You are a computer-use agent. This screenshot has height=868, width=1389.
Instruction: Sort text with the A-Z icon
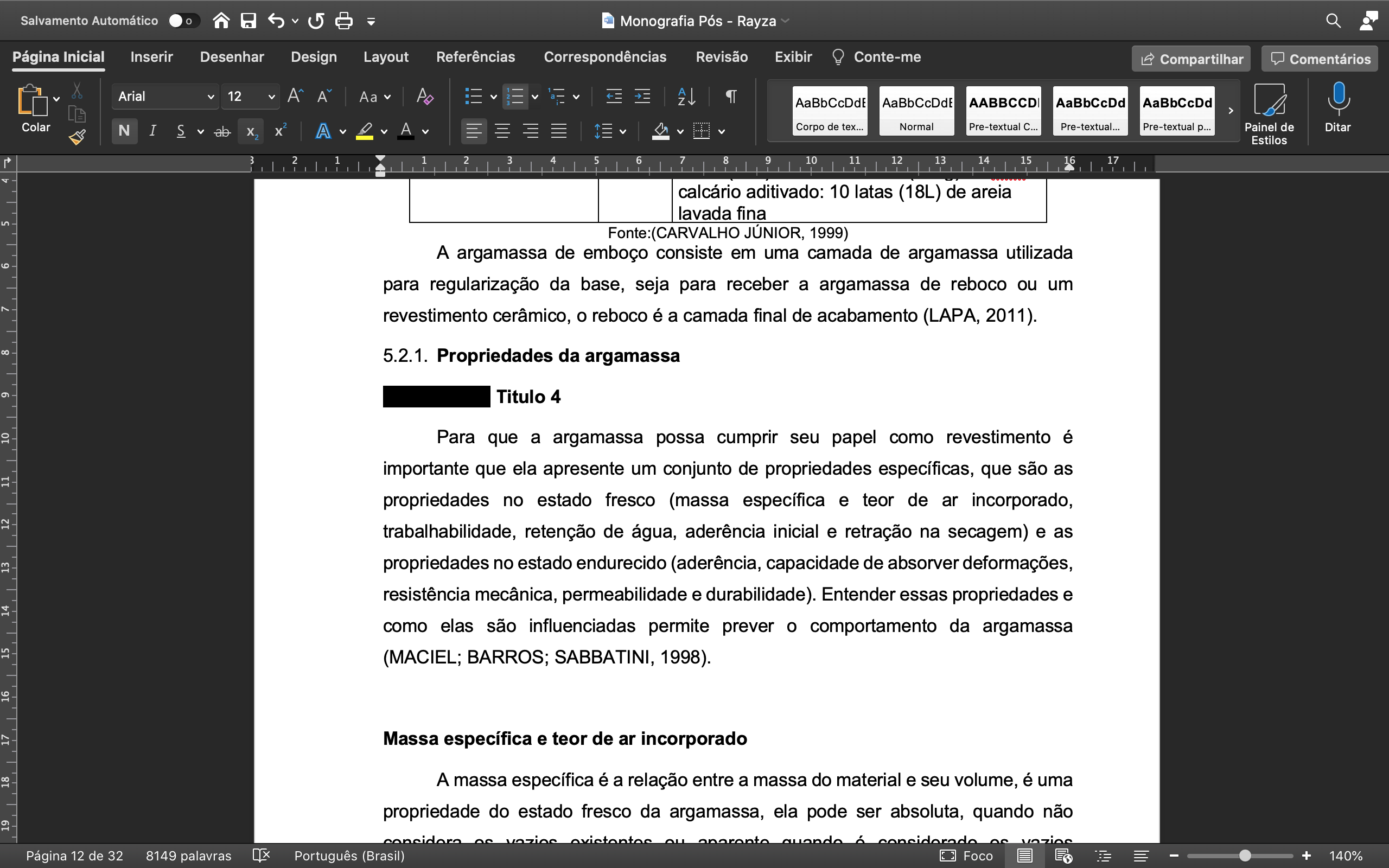point(686,96)
